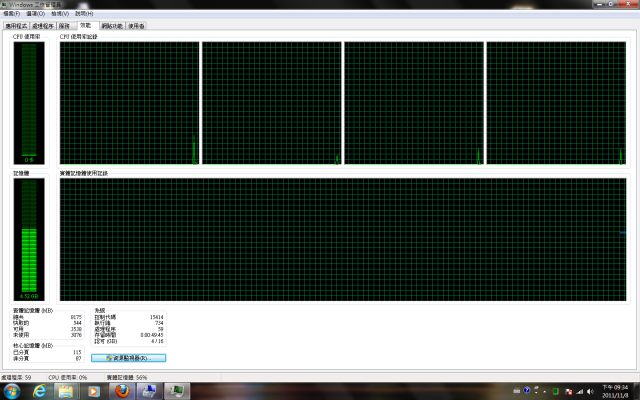
Task: Click the status bar CPU usage 0%
Action: coord(68,378)
